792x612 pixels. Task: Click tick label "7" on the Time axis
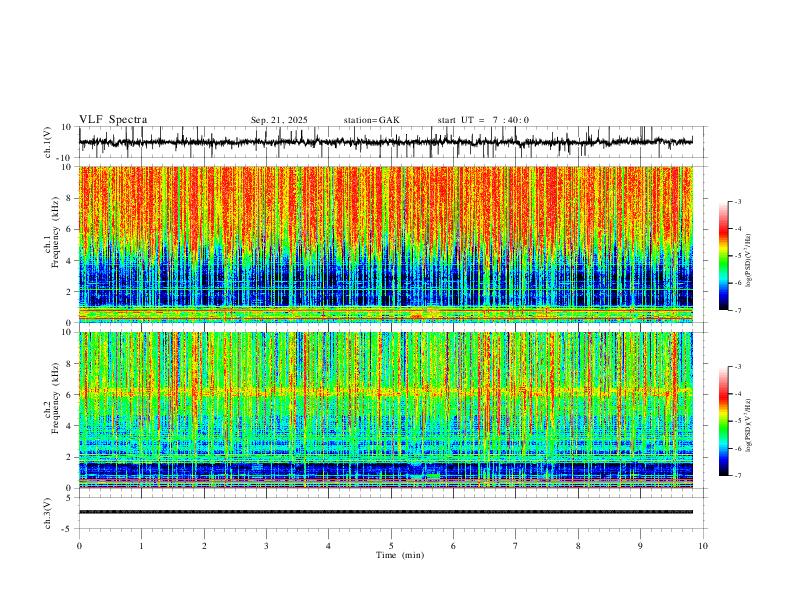[515, 546]
